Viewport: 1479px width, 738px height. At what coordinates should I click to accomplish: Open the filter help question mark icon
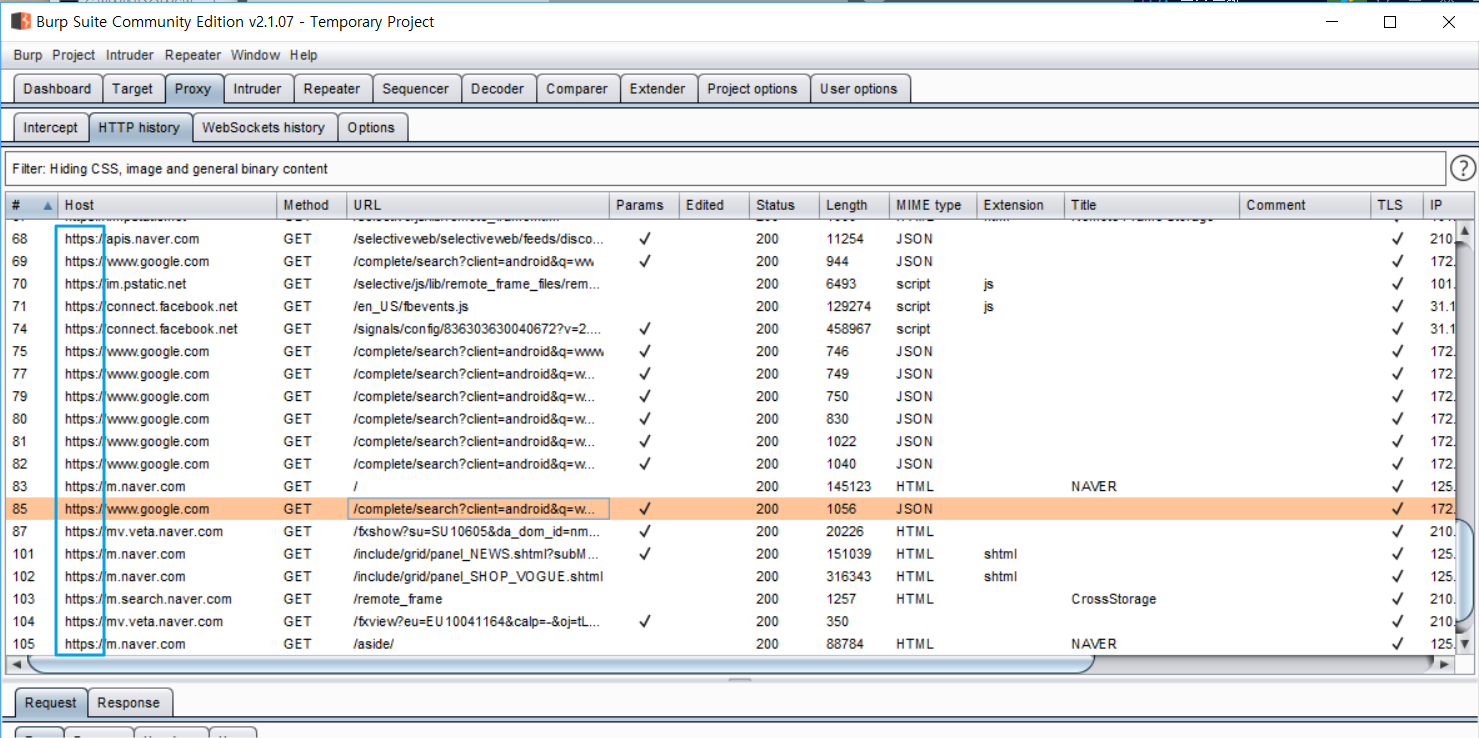1462,168
